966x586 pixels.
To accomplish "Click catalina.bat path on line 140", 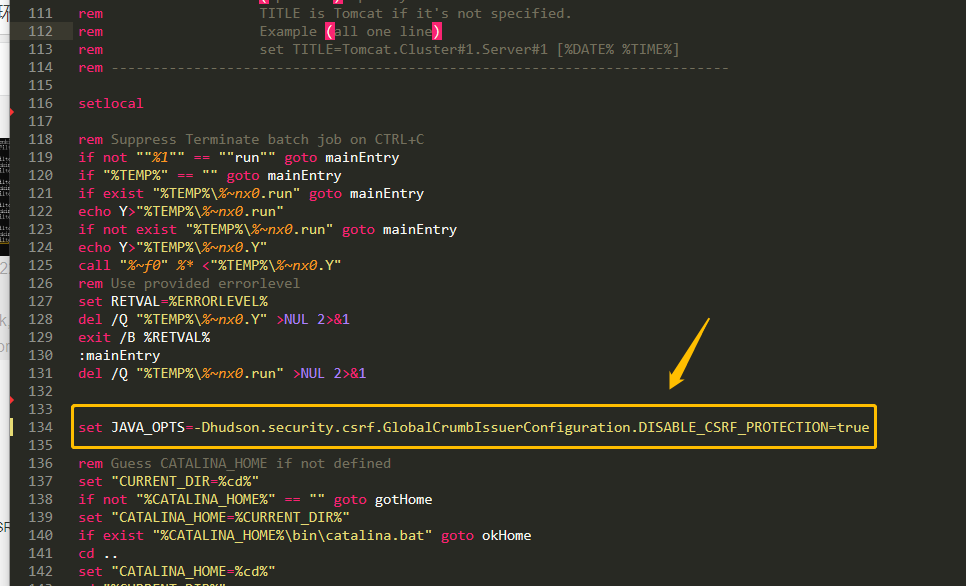I will 293,535.
